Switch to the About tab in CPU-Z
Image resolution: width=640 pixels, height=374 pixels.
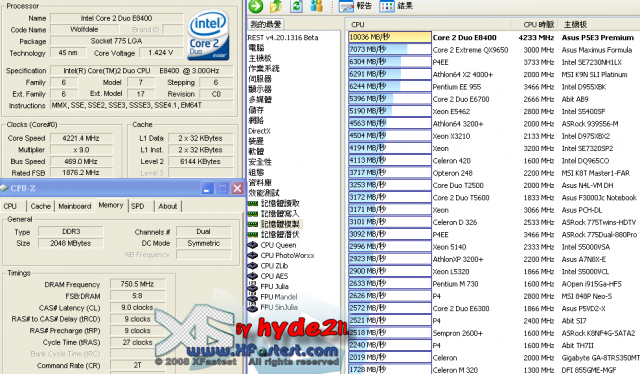(168, 206)
